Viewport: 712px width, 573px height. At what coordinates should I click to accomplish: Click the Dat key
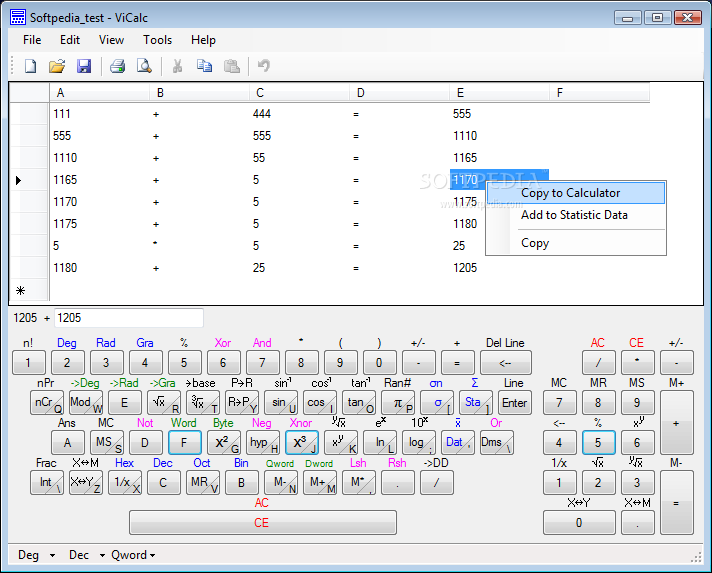click(x=458, y=443)
